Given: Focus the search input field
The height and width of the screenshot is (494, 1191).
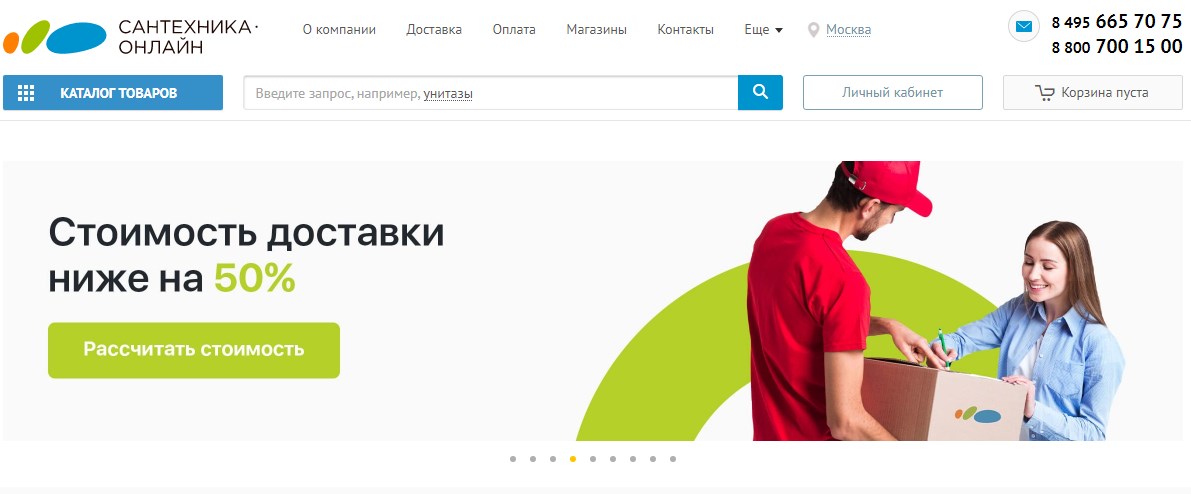Looking at the screenshot, I should pyautogui.click(x=491, y=93).
